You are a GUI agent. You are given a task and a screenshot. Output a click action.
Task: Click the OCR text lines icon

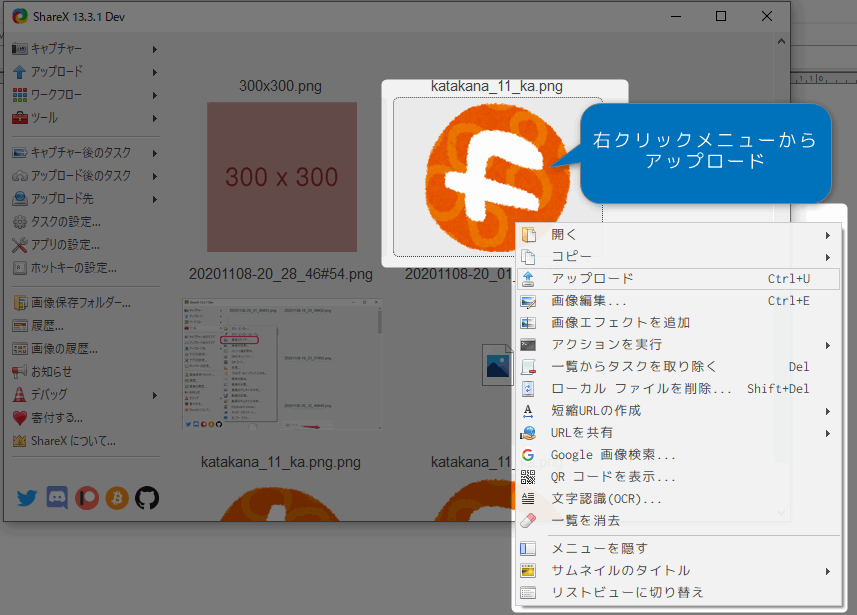[528, 499]
